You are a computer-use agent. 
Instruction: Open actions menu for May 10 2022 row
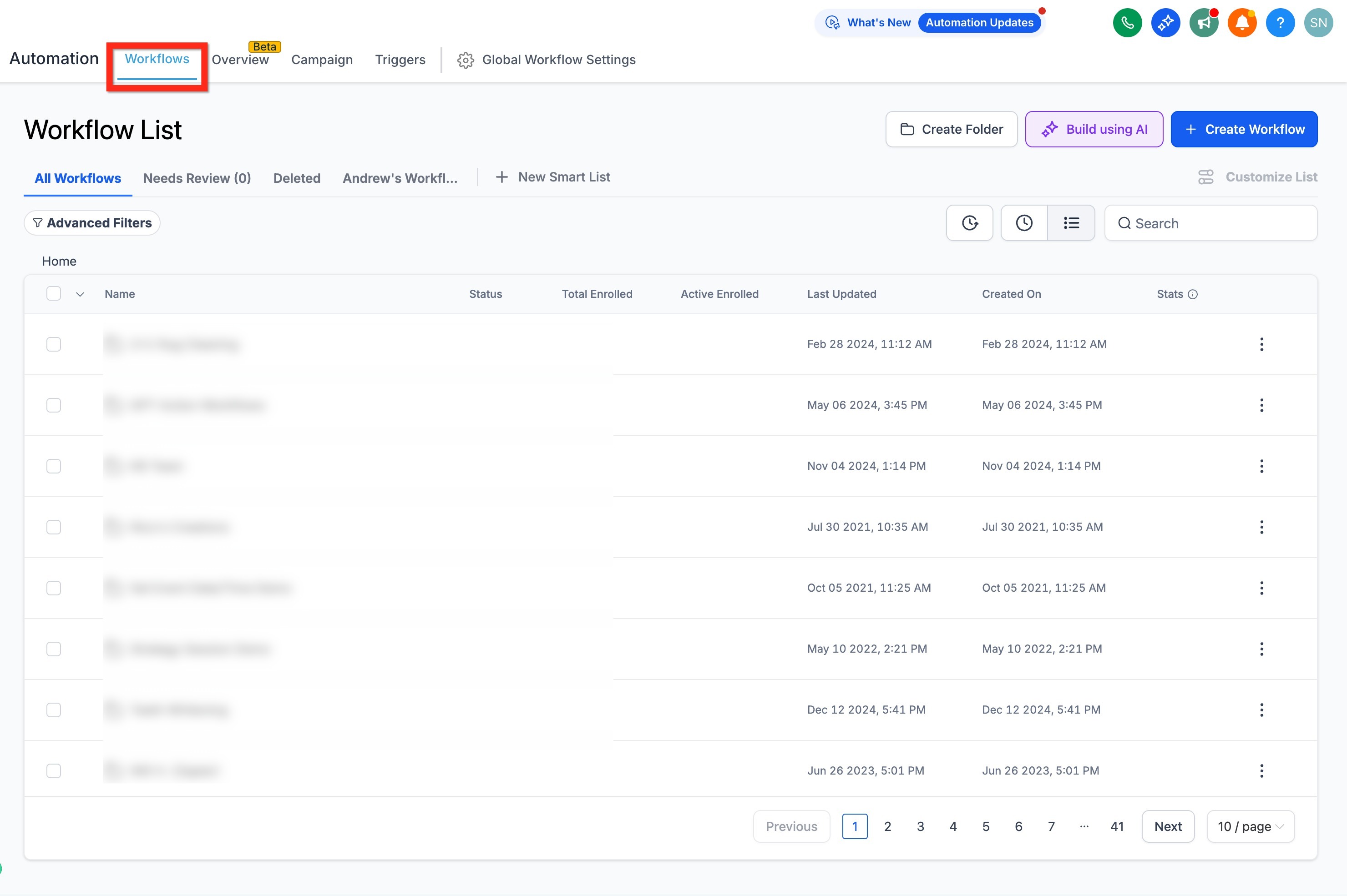coord(1262,649)
